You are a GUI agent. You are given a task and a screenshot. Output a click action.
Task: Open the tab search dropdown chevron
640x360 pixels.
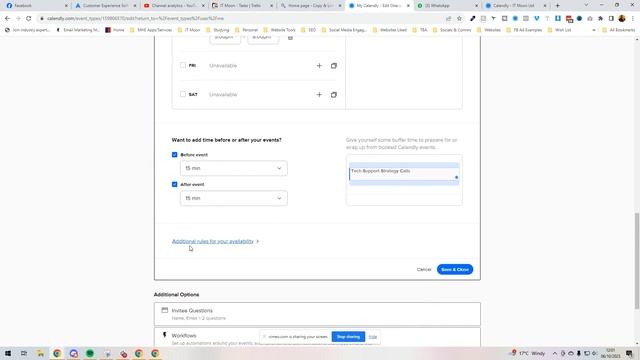(586, 5)
